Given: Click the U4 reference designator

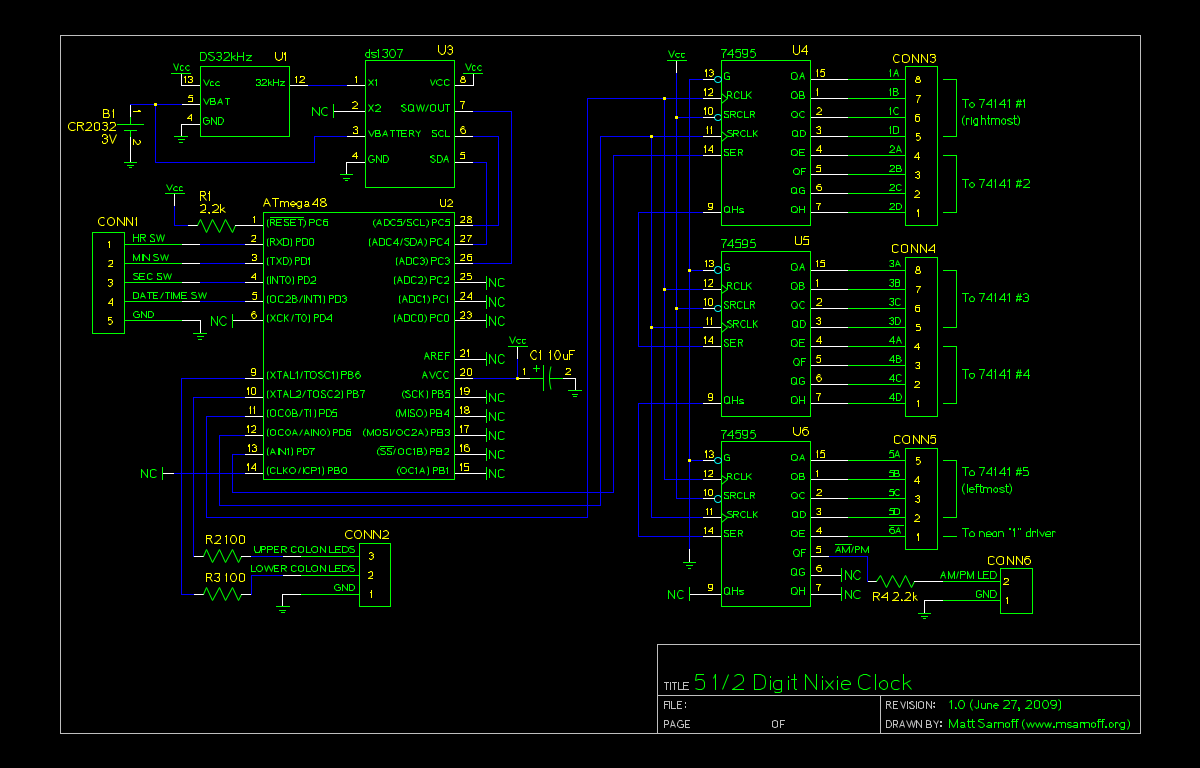Looking at the screenshot, I should [x=800, y=50].
